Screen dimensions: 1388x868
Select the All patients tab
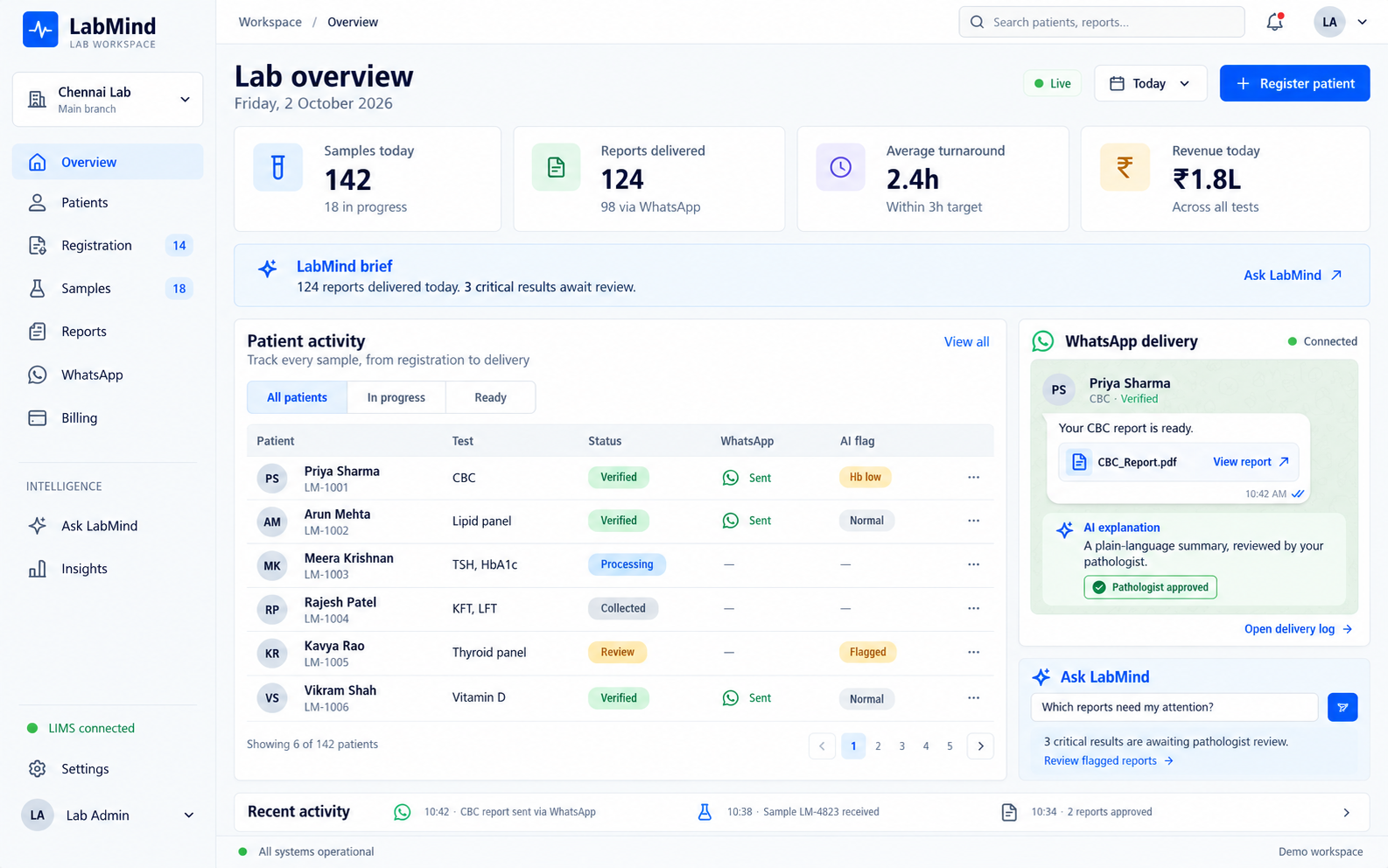pyautogui.click(x=297, y=397)
